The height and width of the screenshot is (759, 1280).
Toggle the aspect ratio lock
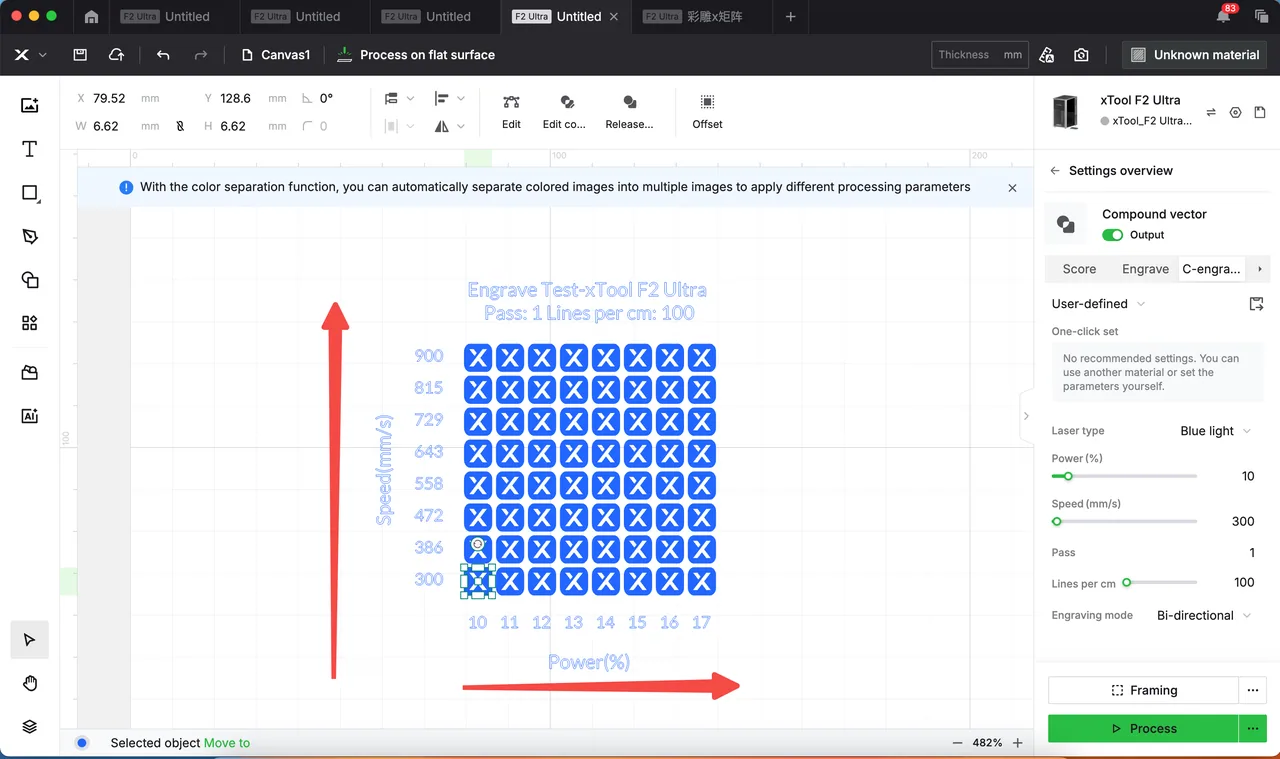click(x=180, y=126)
